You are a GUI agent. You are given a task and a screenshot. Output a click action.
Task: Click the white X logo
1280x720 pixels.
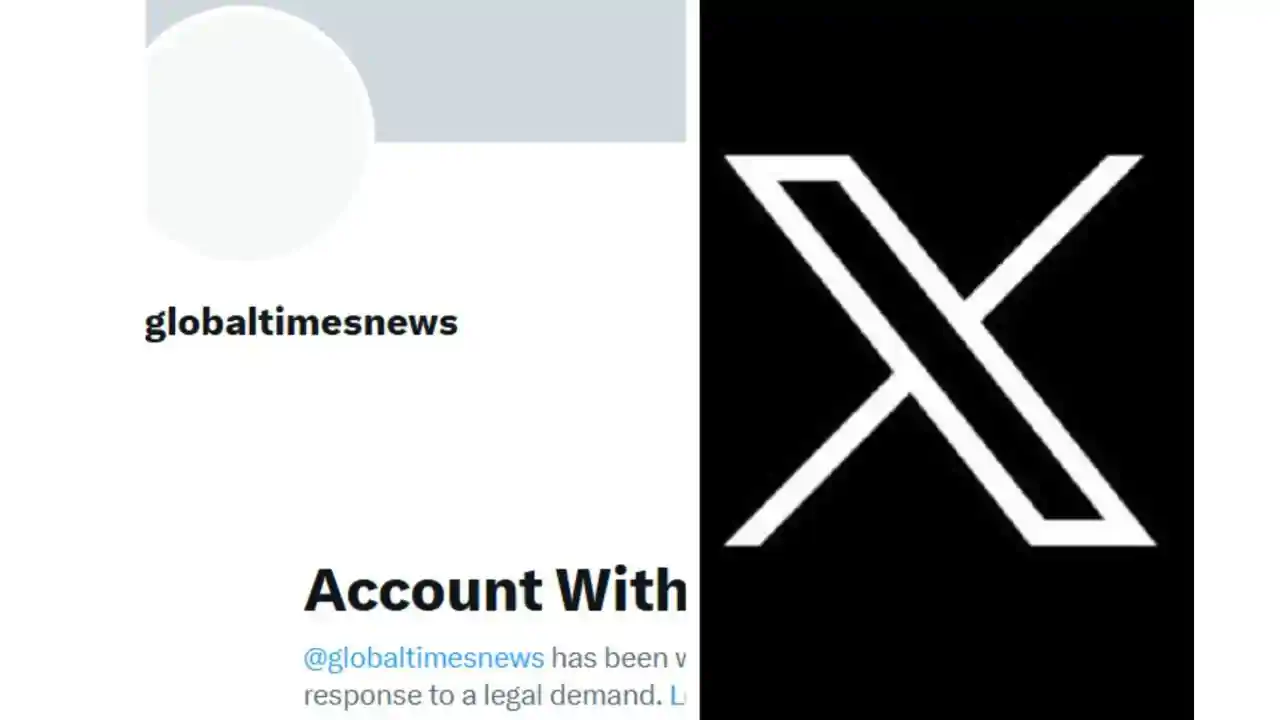click(940, 350)
